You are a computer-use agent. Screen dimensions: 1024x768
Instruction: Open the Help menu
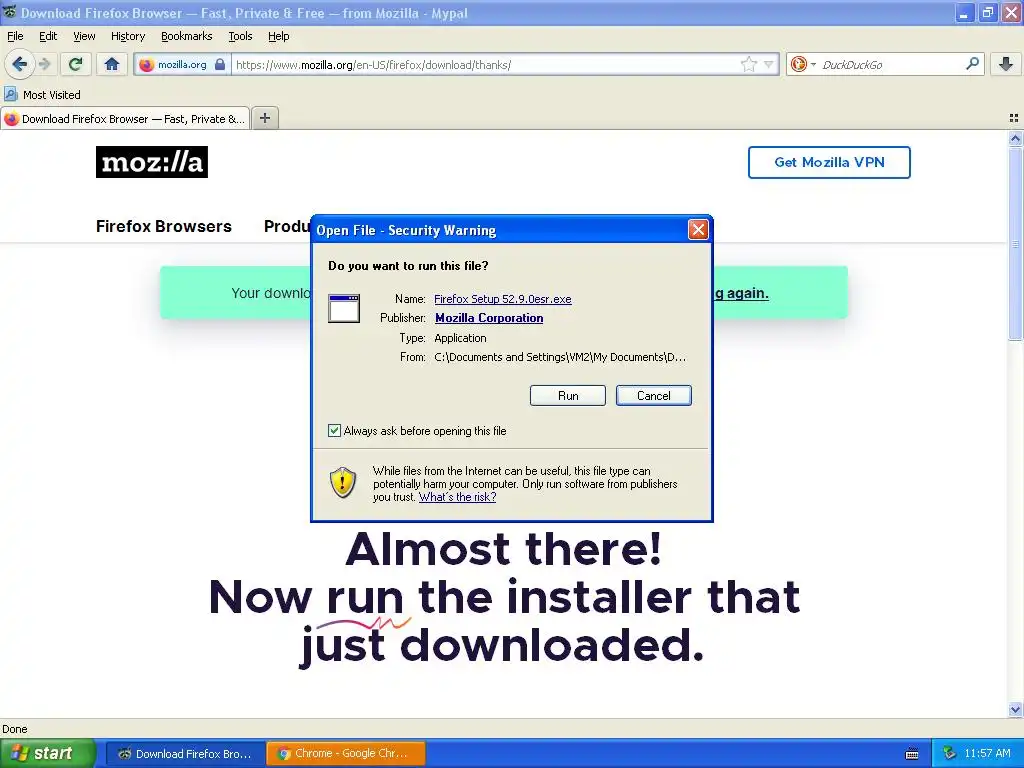point(279,36)
